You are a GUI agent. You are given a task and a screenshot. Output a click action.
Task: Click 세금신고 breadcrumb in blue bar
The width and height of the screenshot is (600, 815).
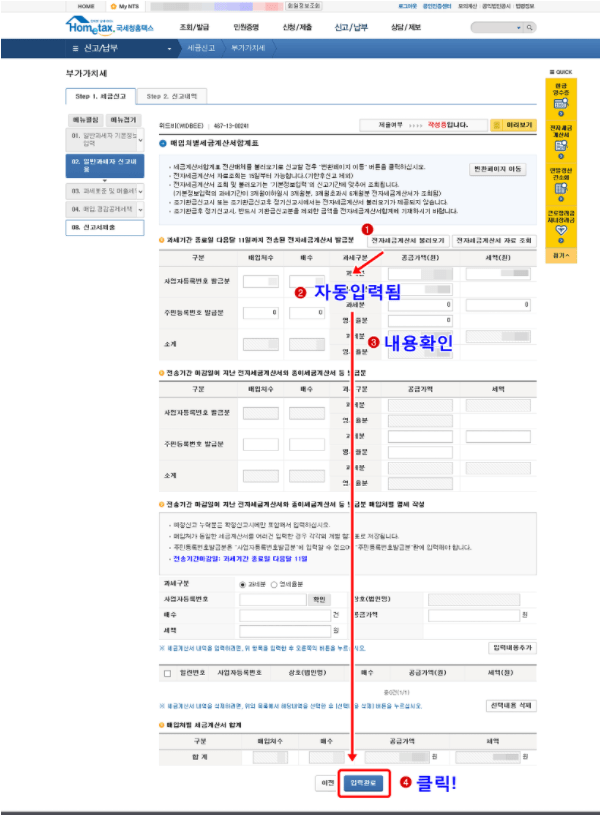(201, 48)
